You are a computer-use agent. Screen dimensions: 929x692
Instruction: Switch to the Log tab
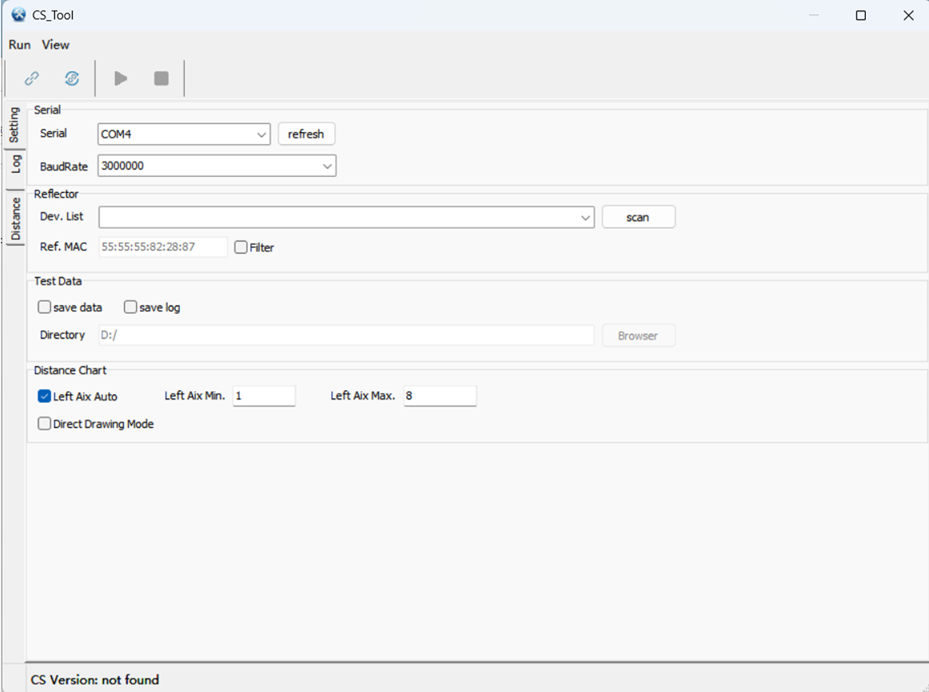pyautogui.click(x=15, y=163)
